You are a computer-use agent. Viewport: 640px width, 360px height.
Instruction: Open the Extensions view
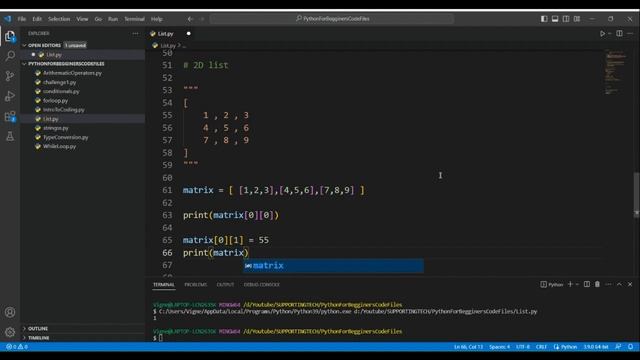[x=10, y=116]
